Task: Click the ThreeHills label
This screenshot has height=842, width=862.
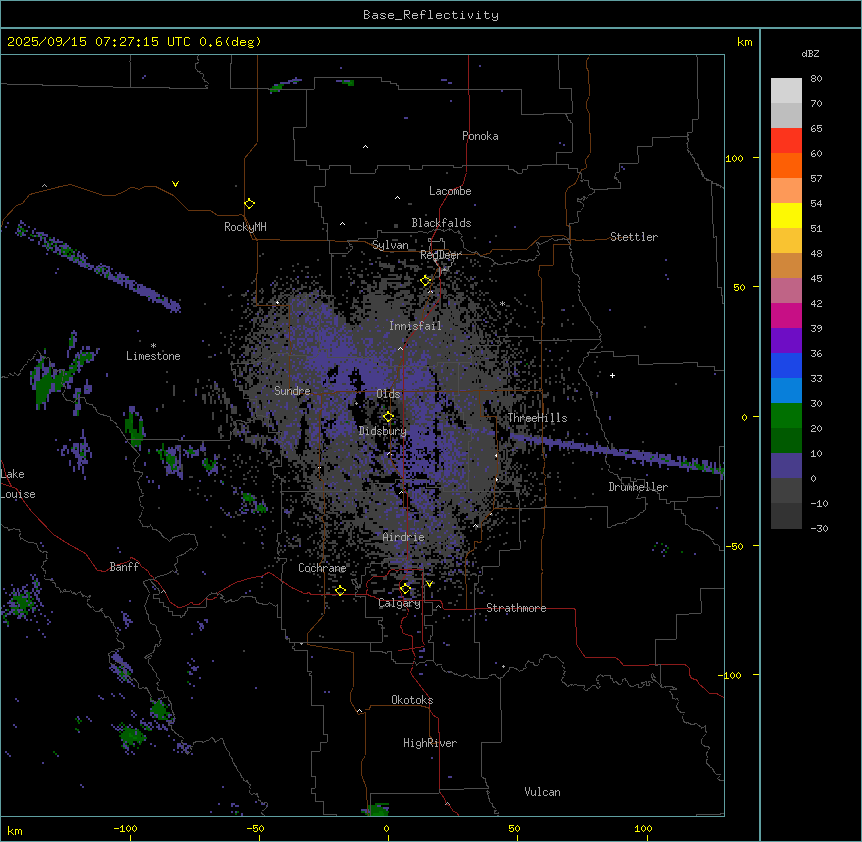Action: (x=537, y=418)
